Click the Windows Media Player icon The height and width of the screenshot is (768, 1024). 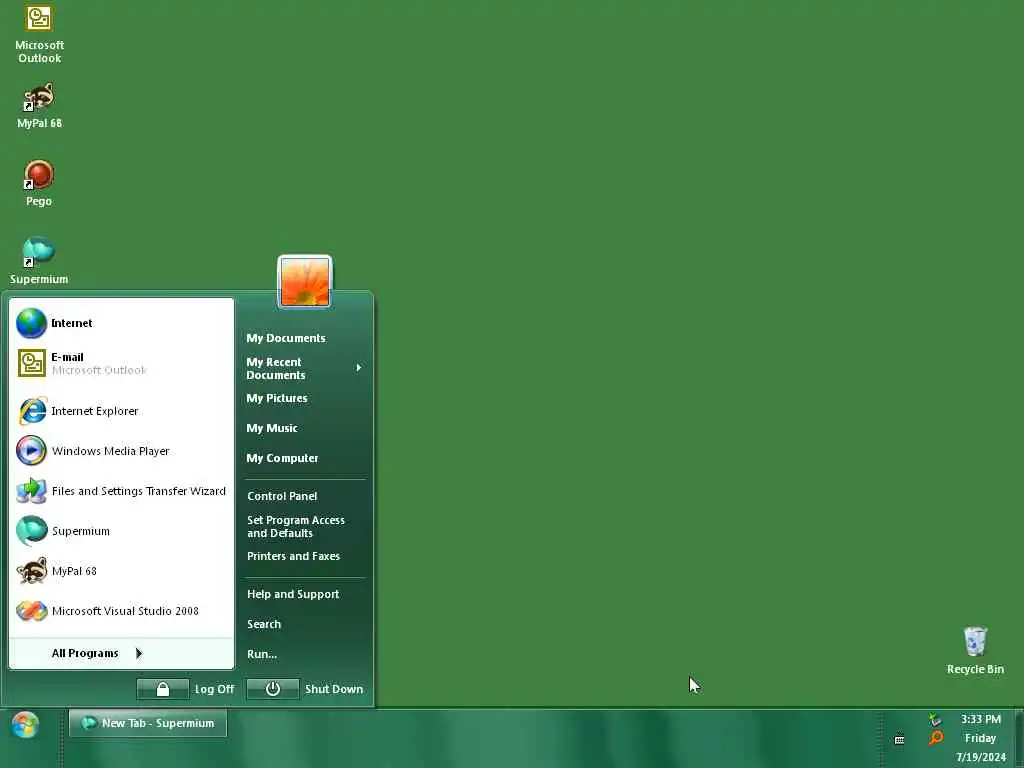(31, 451)
